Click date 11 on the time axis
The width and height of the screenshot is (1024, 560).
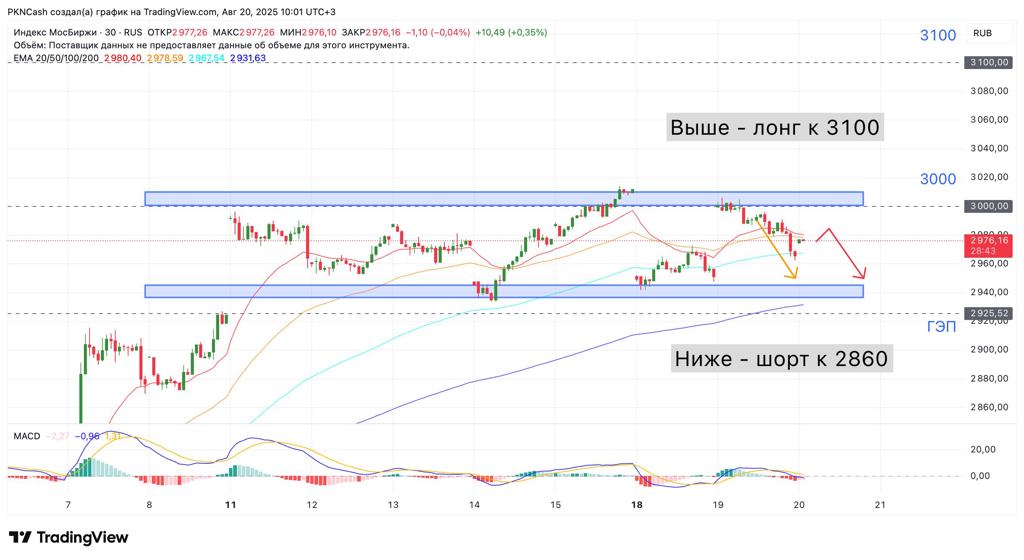[231, 505]
